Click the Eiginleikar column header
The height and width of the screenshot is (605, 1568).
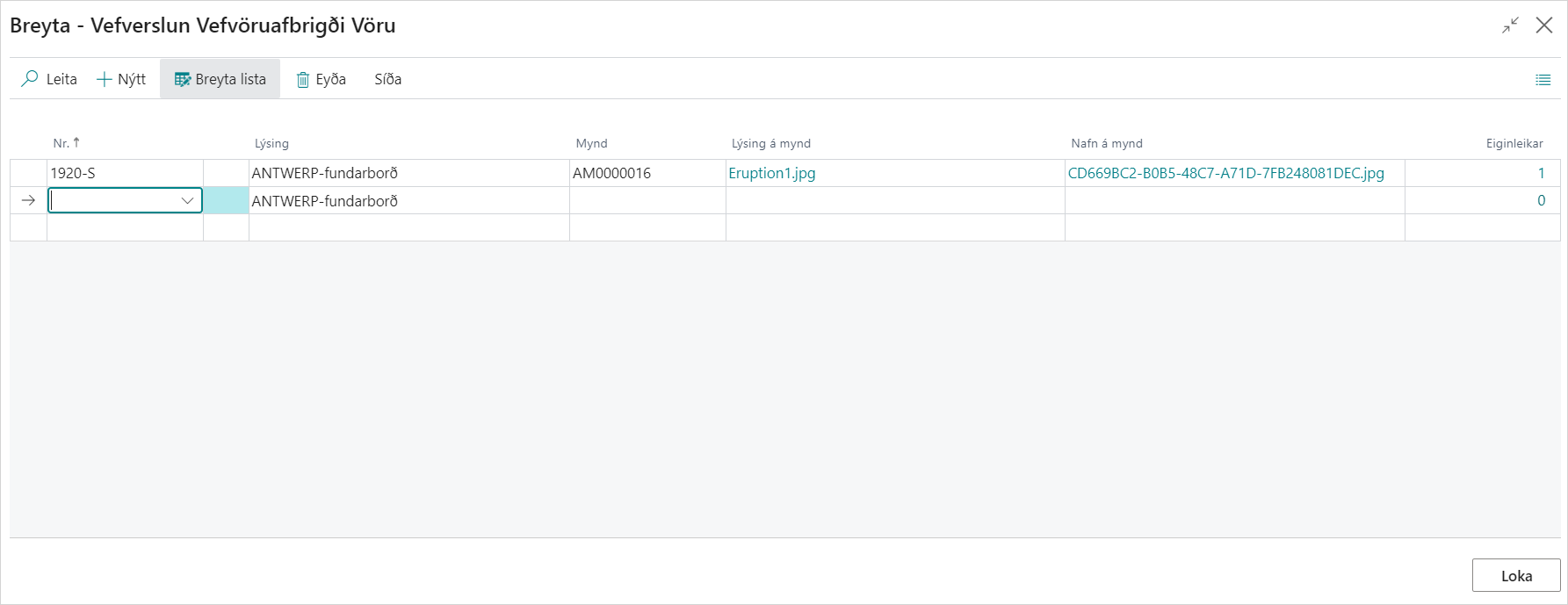tap(1514, 143)
